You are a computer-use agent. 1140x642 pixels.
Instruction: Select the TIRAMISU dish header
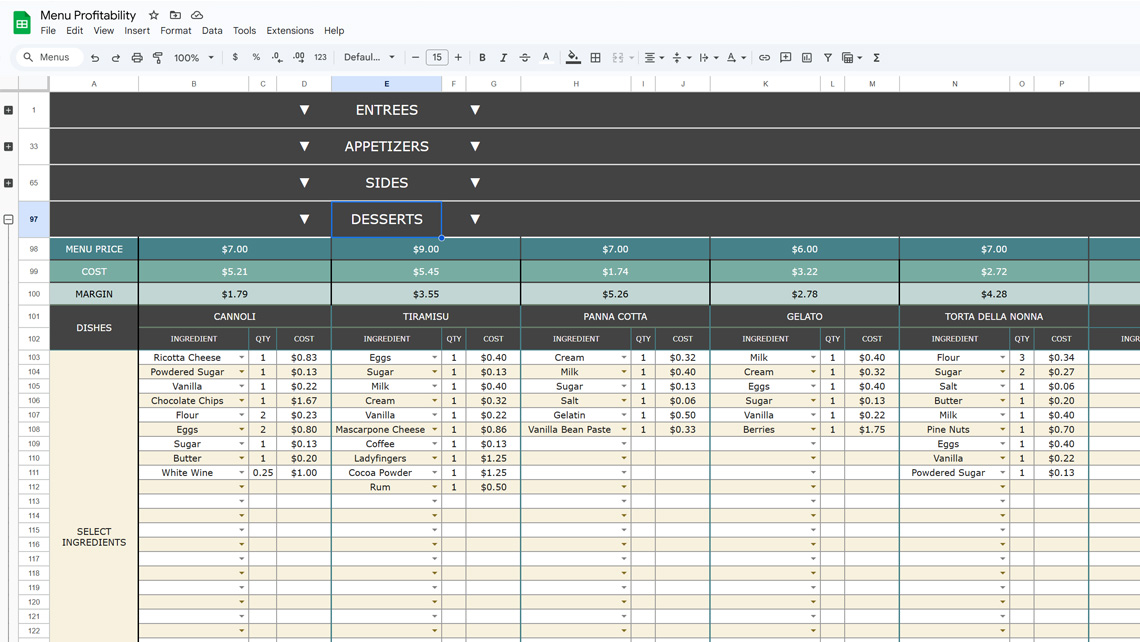tap(426, 316)
